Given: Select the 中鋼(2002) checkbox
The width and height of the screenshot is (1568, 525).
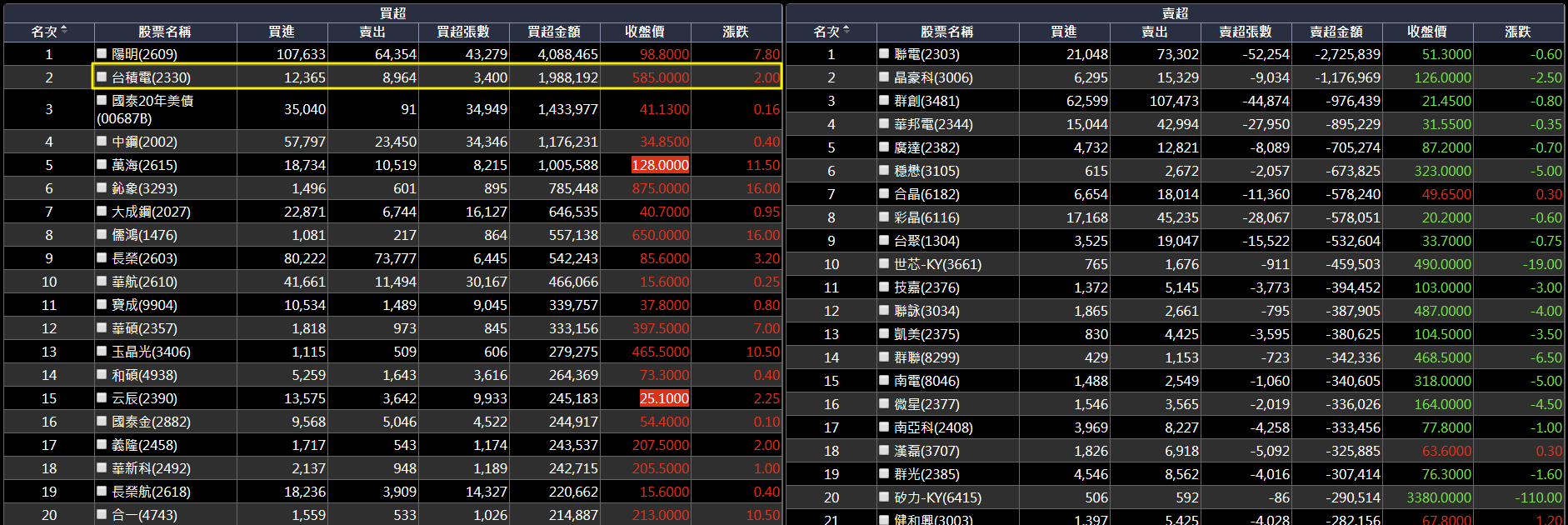Looking at the screenshot, I should [102, 141].
